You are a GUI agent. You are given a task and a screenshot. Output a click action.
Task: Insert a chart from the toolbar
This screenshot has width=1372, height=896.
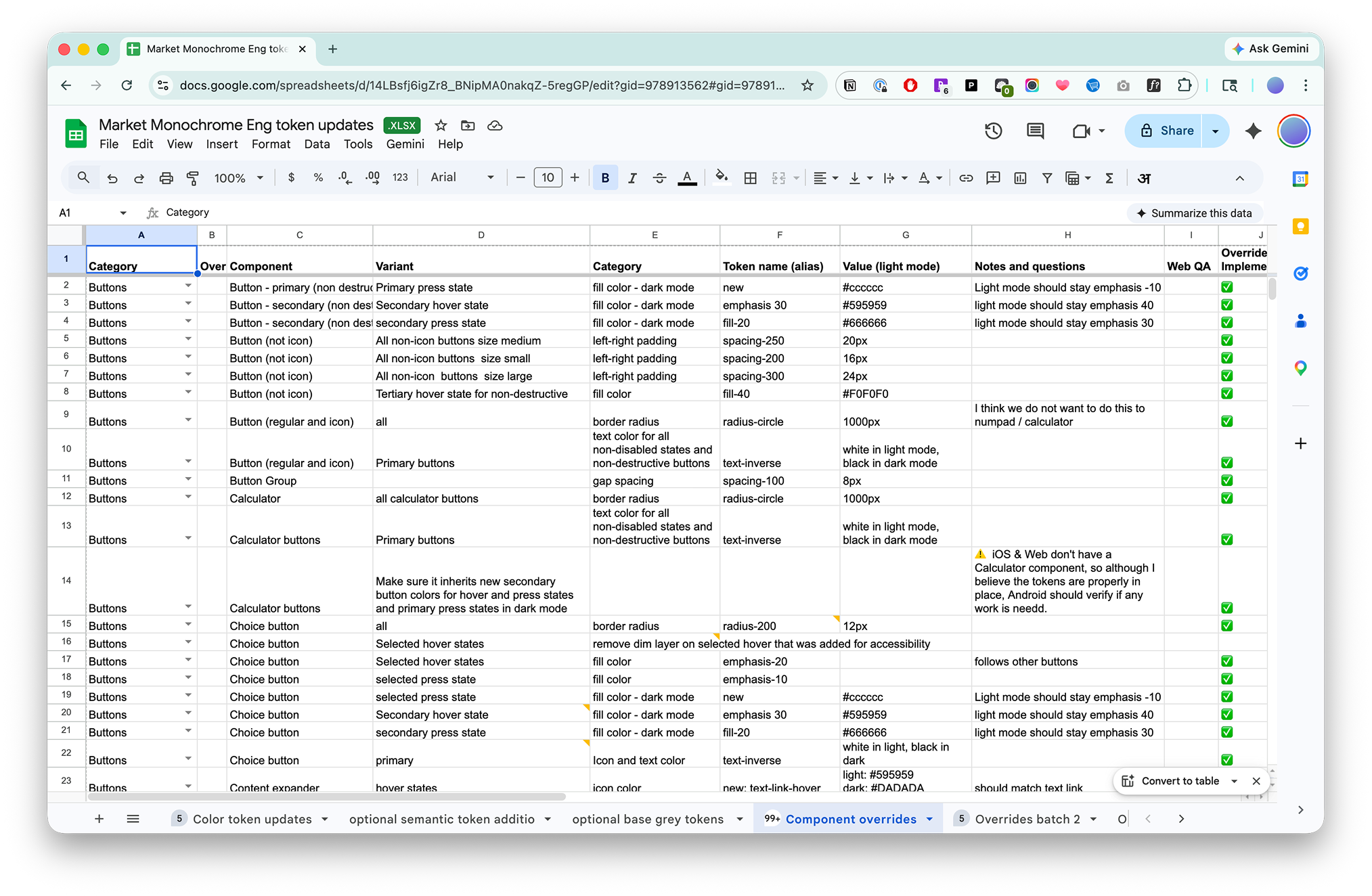[x=1020, y=177]
